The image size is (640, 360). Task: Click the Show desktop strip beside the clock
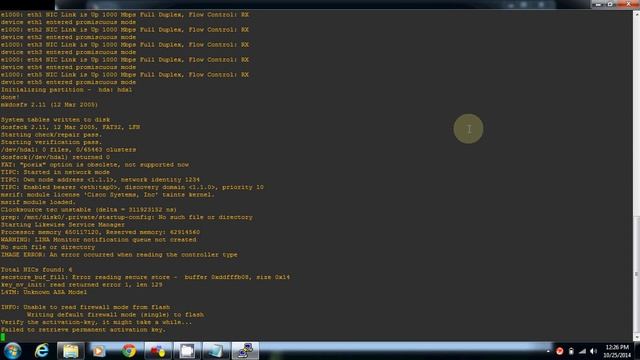(637, 351)
